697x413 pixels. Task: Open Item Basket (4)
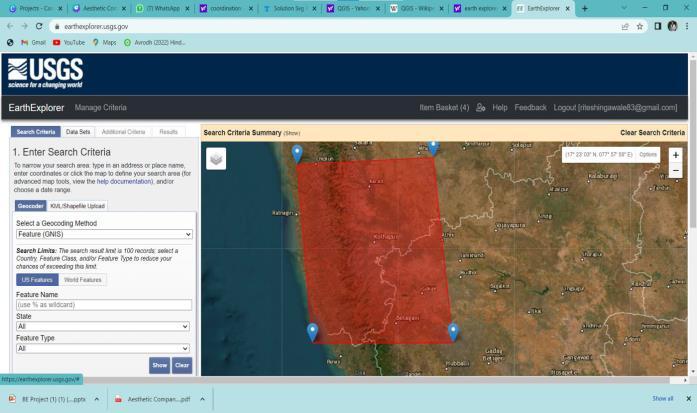click(x=444, y=108)
